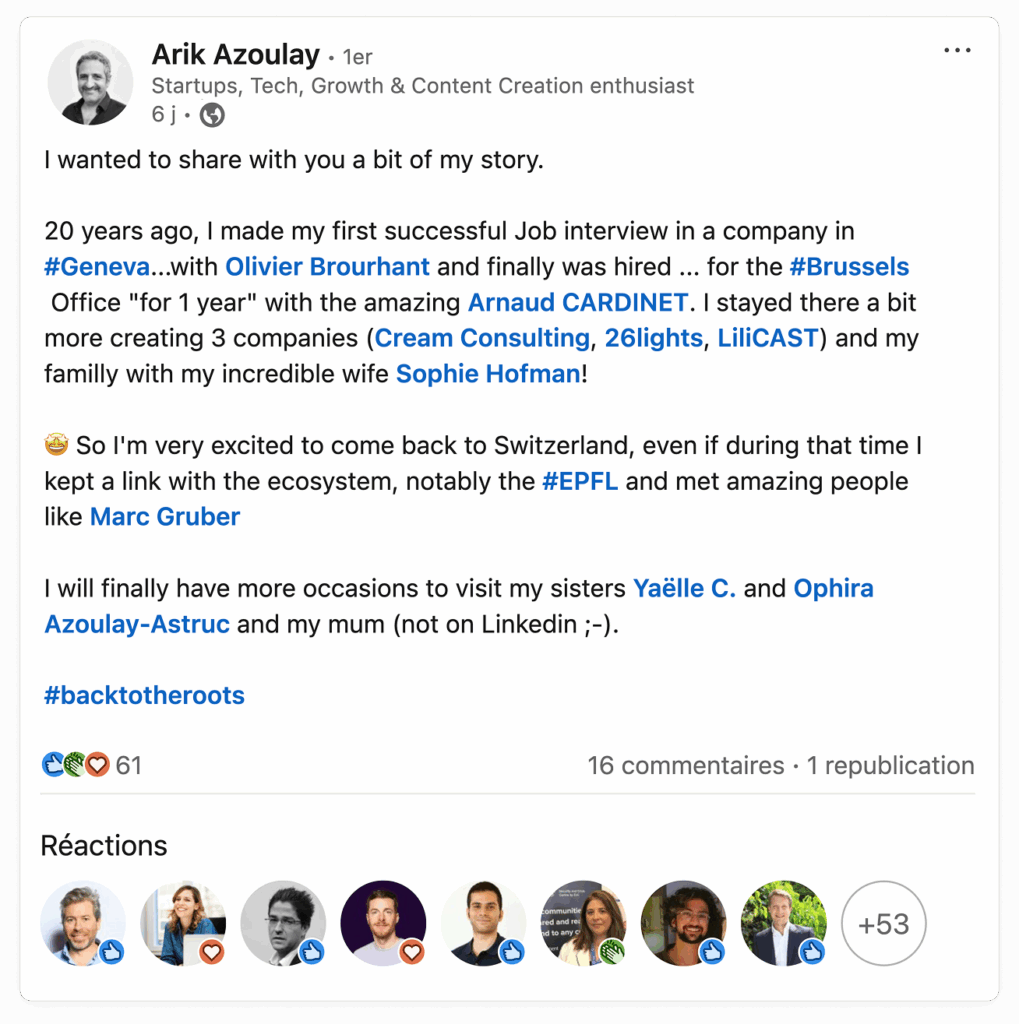Open the Arik Azoulay author name

click(236, 55)
